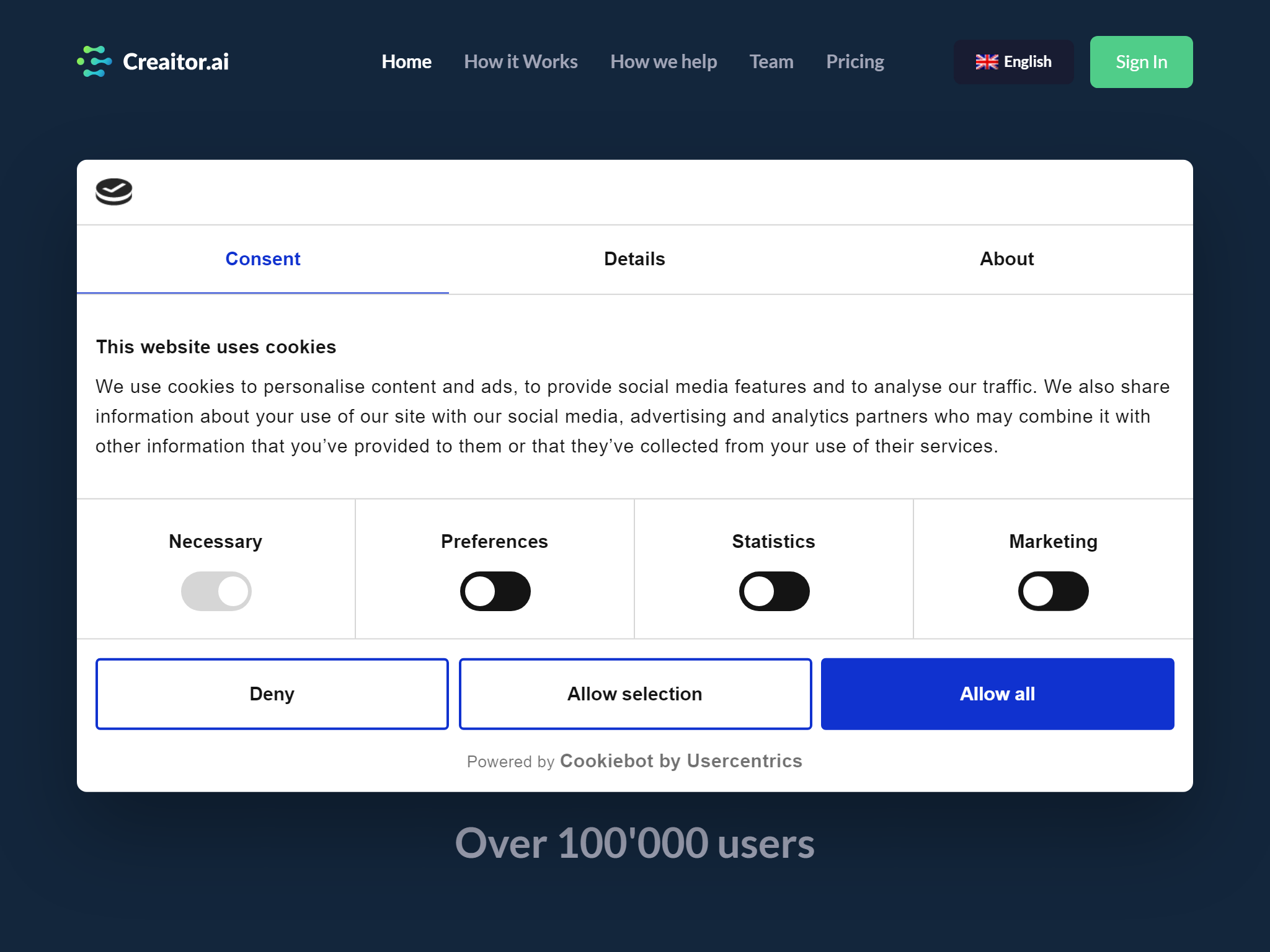Enable the Marketing cookies toggle
The width and height of the screenshot is (1270, 952).
1052,591
